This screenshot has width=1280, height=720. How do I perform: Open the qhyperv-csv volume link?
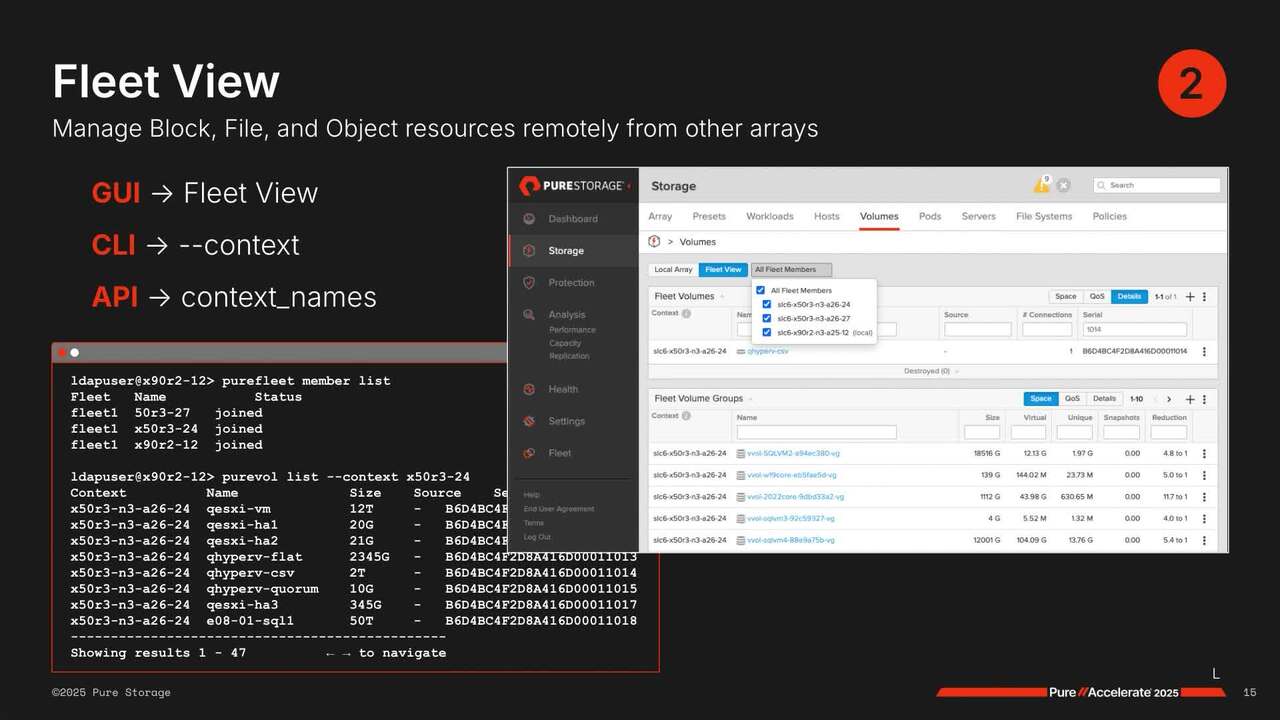768,352
